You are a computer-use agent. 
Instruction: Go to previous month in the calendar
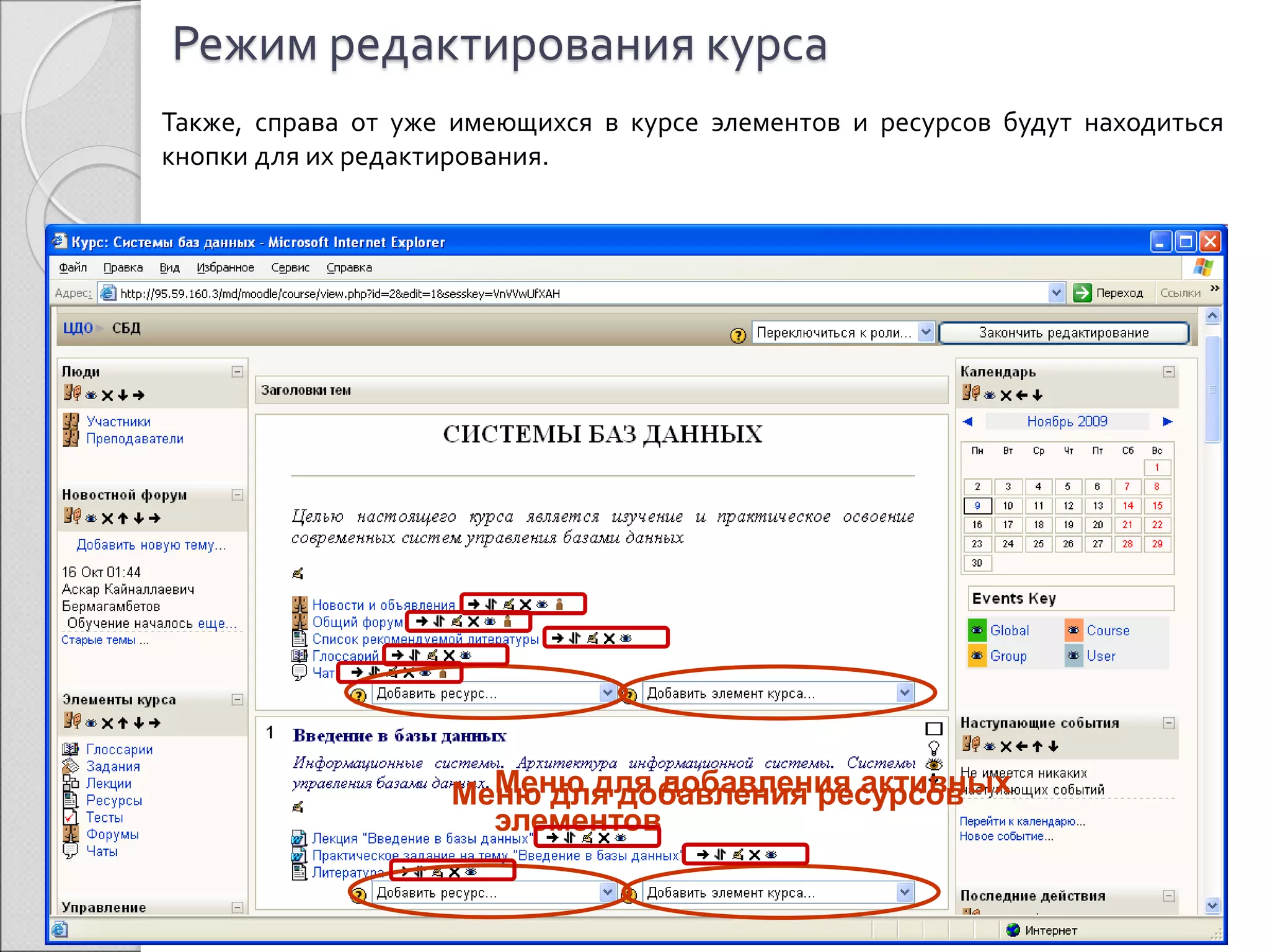tap(968, 421)
